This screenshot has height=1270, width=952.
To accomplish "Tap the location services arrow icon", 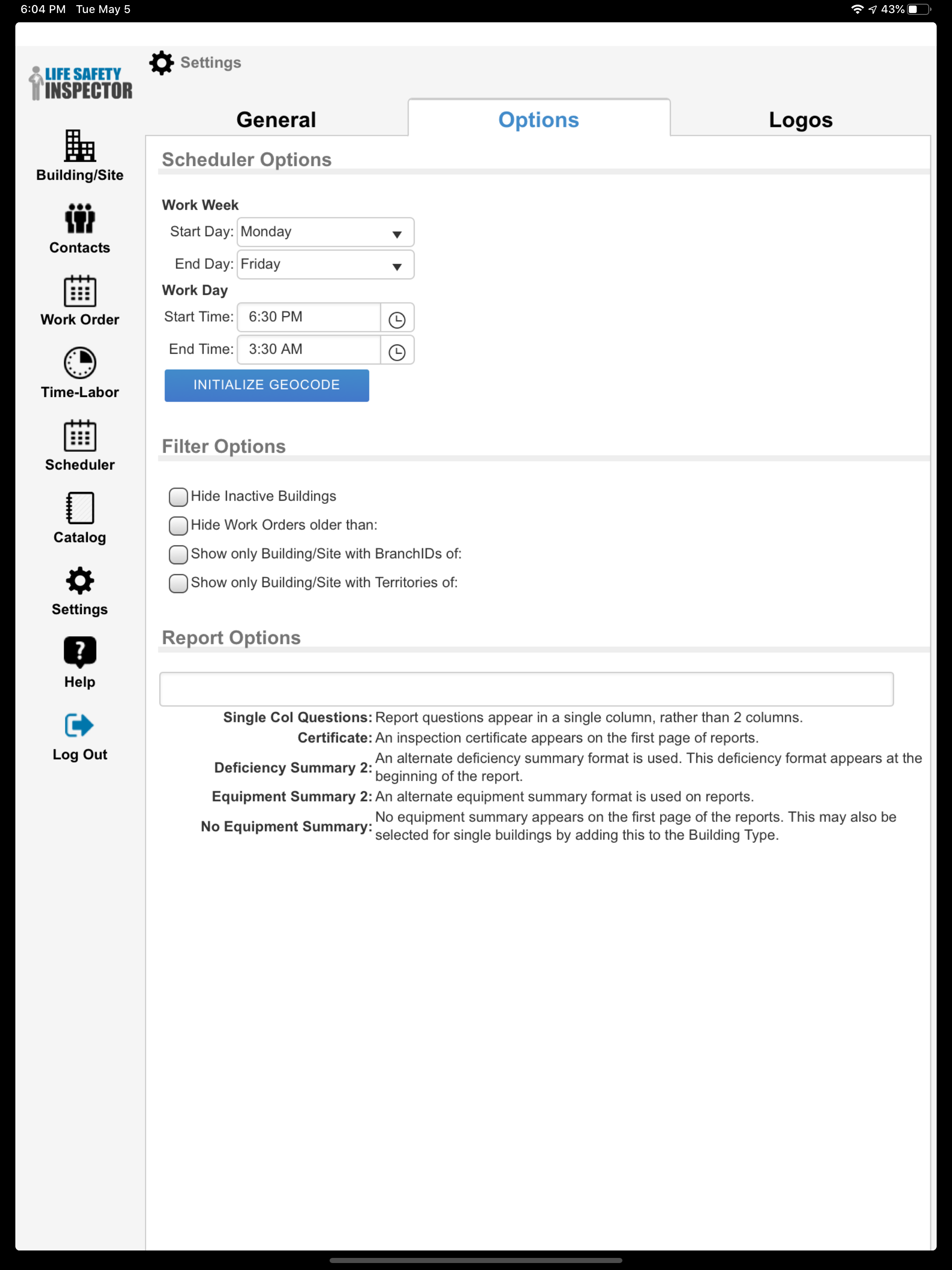I will pos(873,9).
